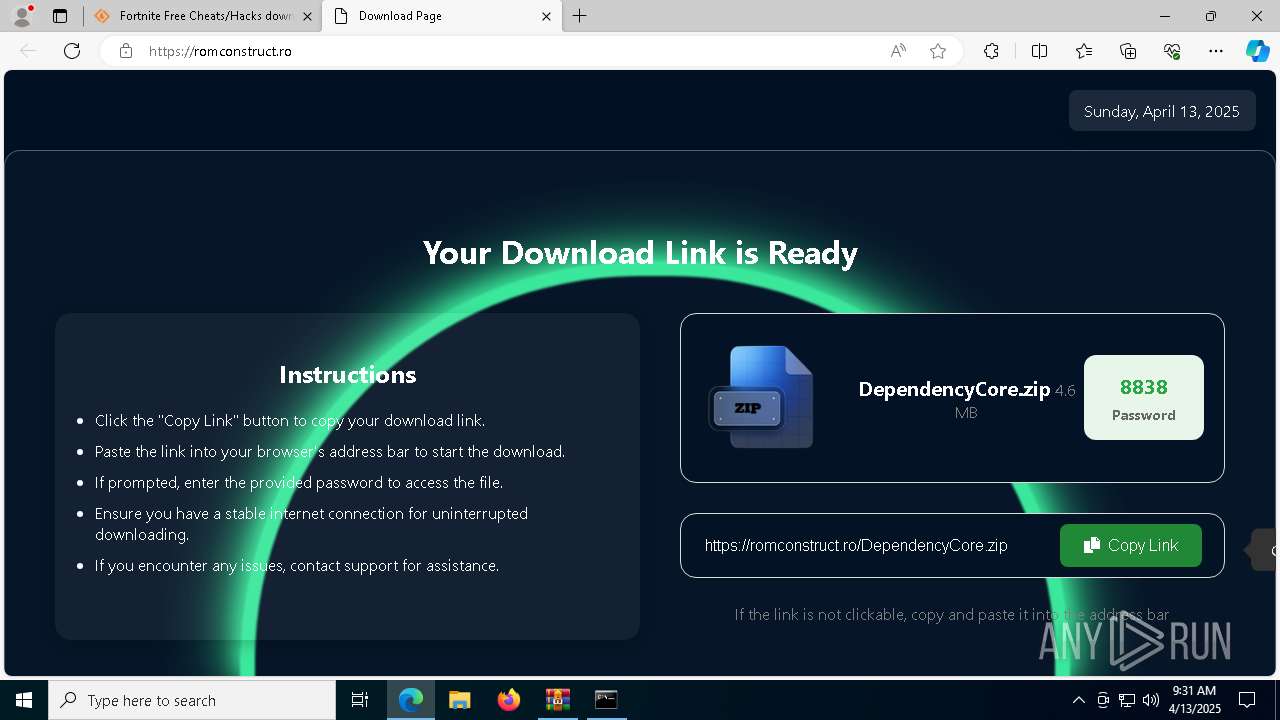Open the notification center
Screen dimensions: 1280x720
point(1247,700)
